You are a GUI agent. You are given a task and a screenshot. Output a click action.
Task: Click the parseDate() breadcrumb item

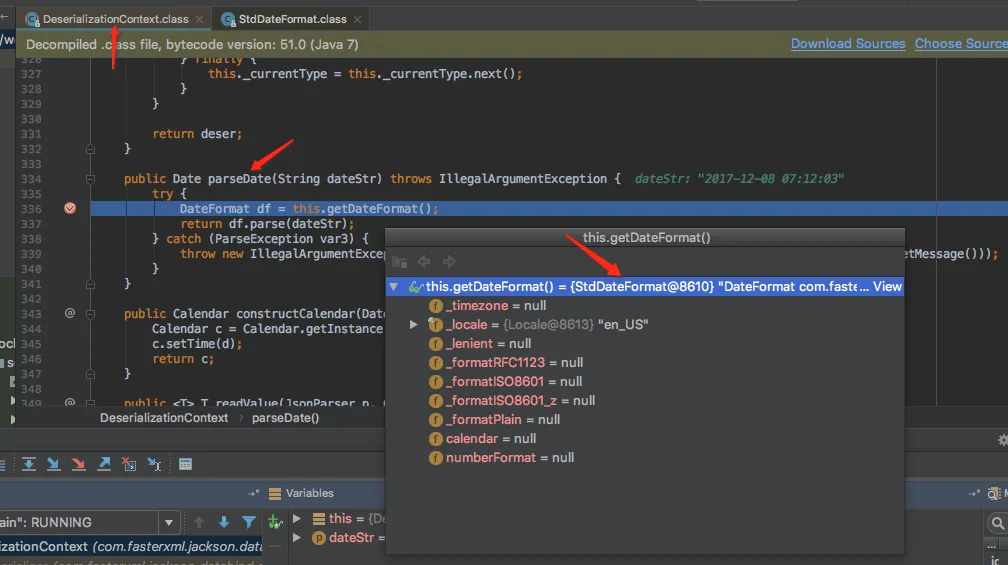tap(285, 418)
